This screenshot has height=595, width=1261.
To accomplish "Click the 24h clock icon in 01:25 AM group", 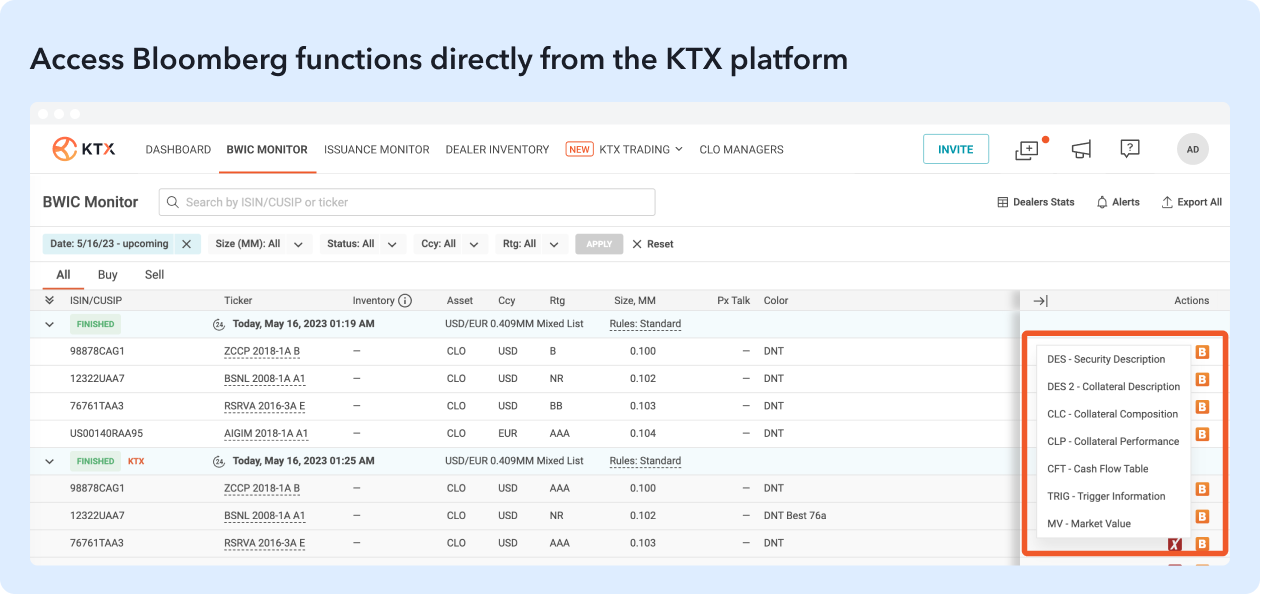I will tap(219, 461).
